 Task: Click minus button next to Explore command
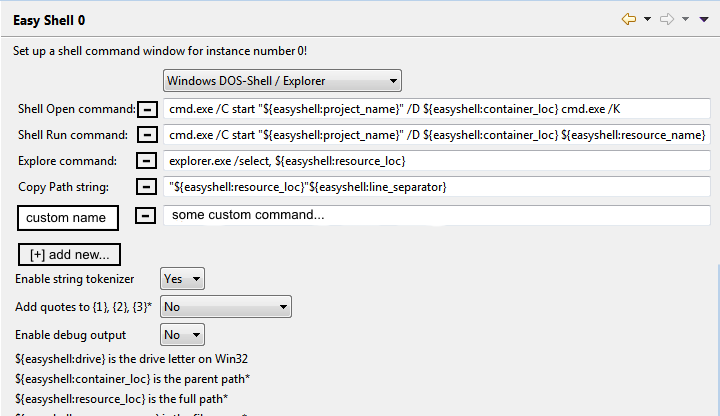click(x=146, y=161)
